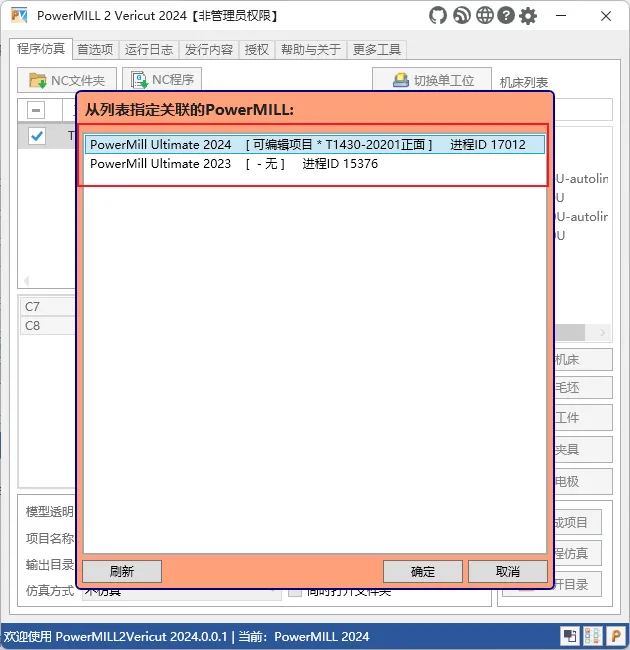Toggle the select-all minus checkbox in the list header
Viewport: 630px width, 650px height.
click(x=36, y=110)
